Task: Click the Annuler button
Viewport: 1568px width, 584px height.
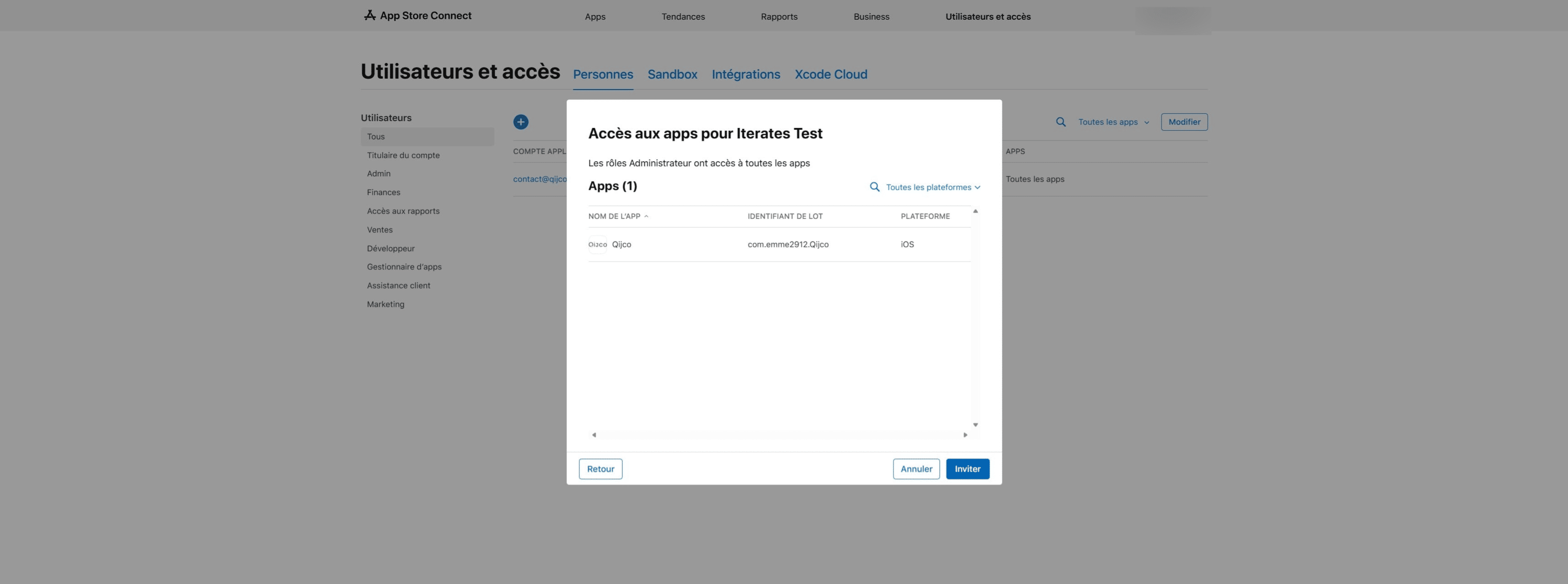Action: pos(916,468)
